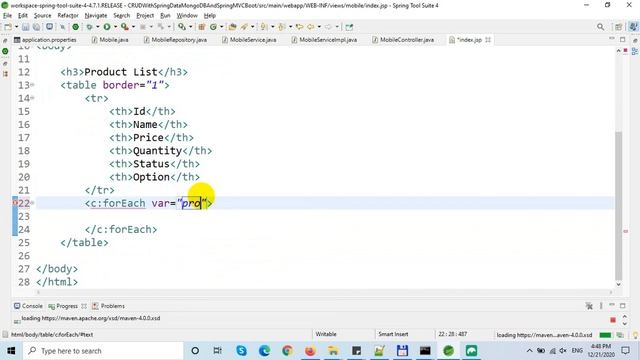This screenshot has width=640, height=360.
Task: Click the red stop operation button
Action: (613, 320)
